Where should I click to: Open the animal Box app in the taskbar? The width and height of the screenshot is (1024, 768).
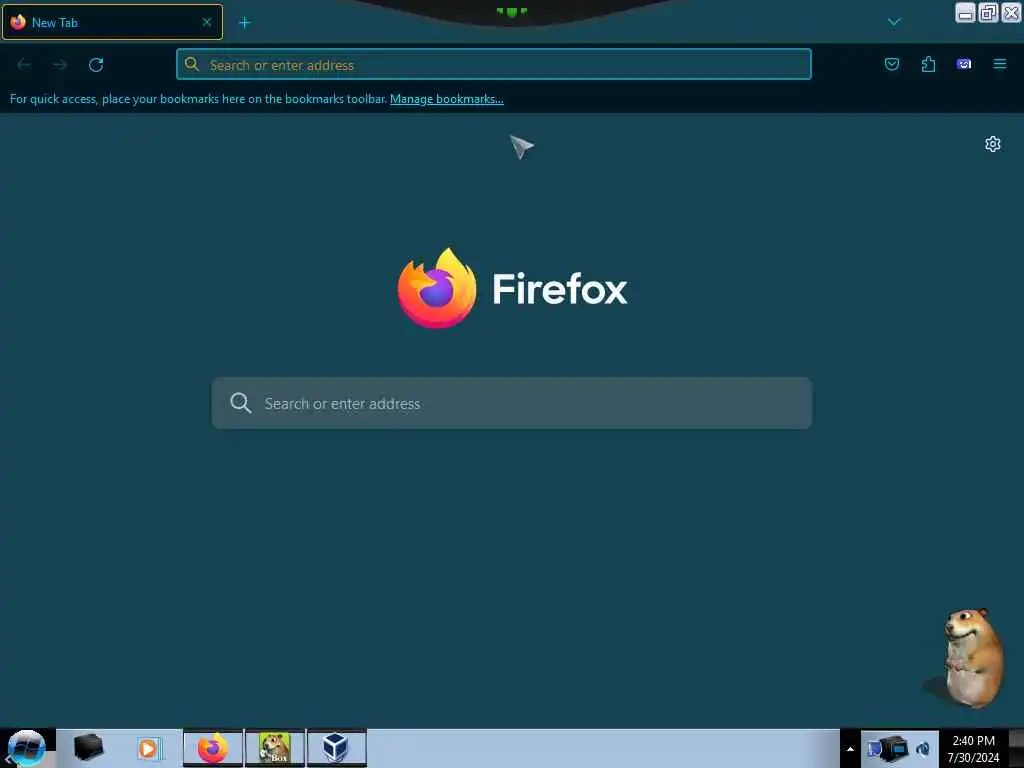click(275, 748)
